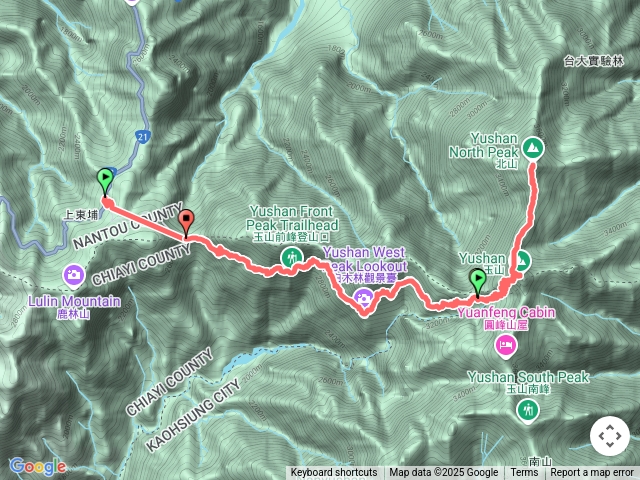Image resolution: width=640 pixels, height=480 pixels.
Task: Click the Yuanfeng Cabin label text
Action: pyautogui.click(x=506, y=313)
